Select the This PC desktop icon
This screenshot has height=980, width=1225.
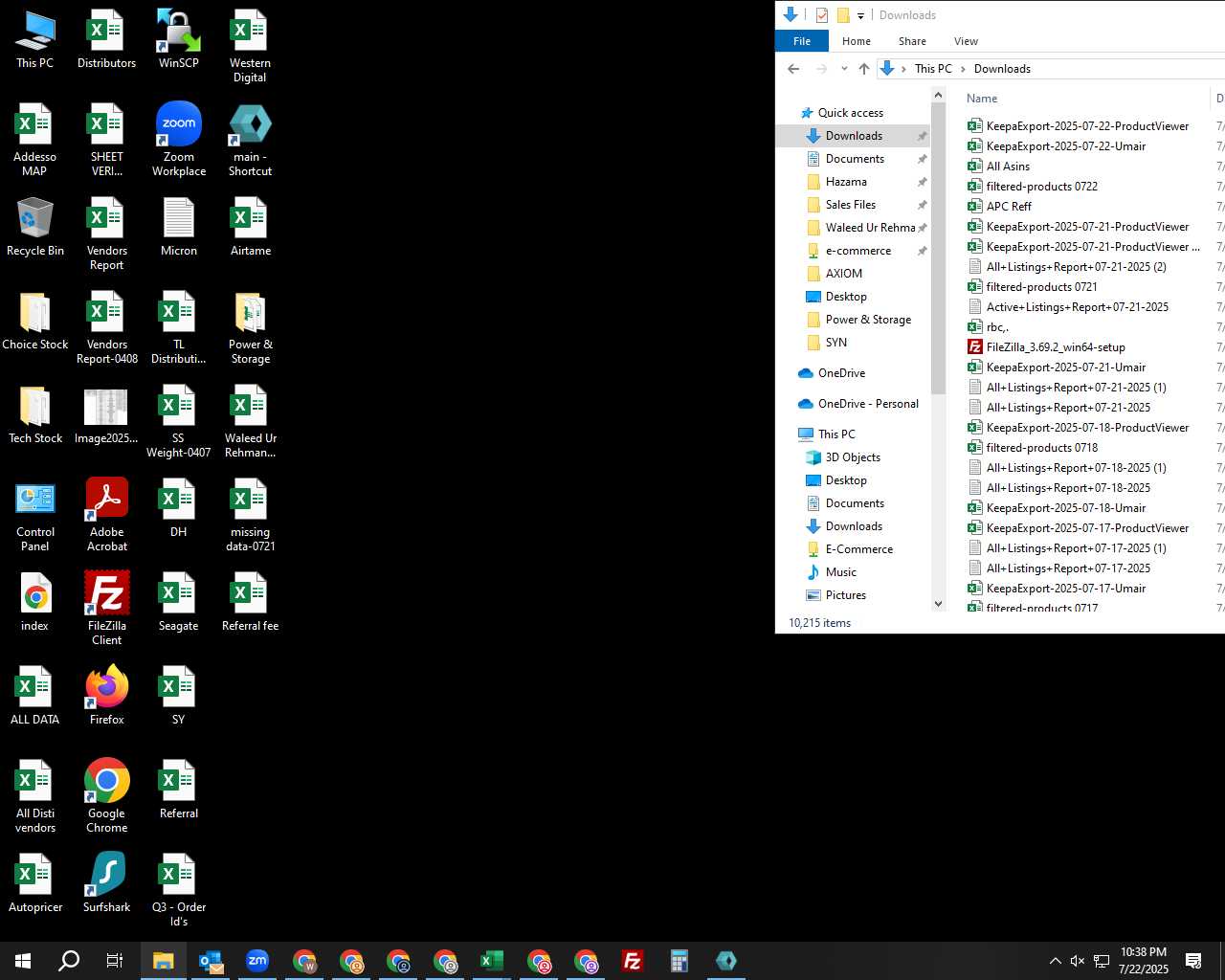point(35,40)
